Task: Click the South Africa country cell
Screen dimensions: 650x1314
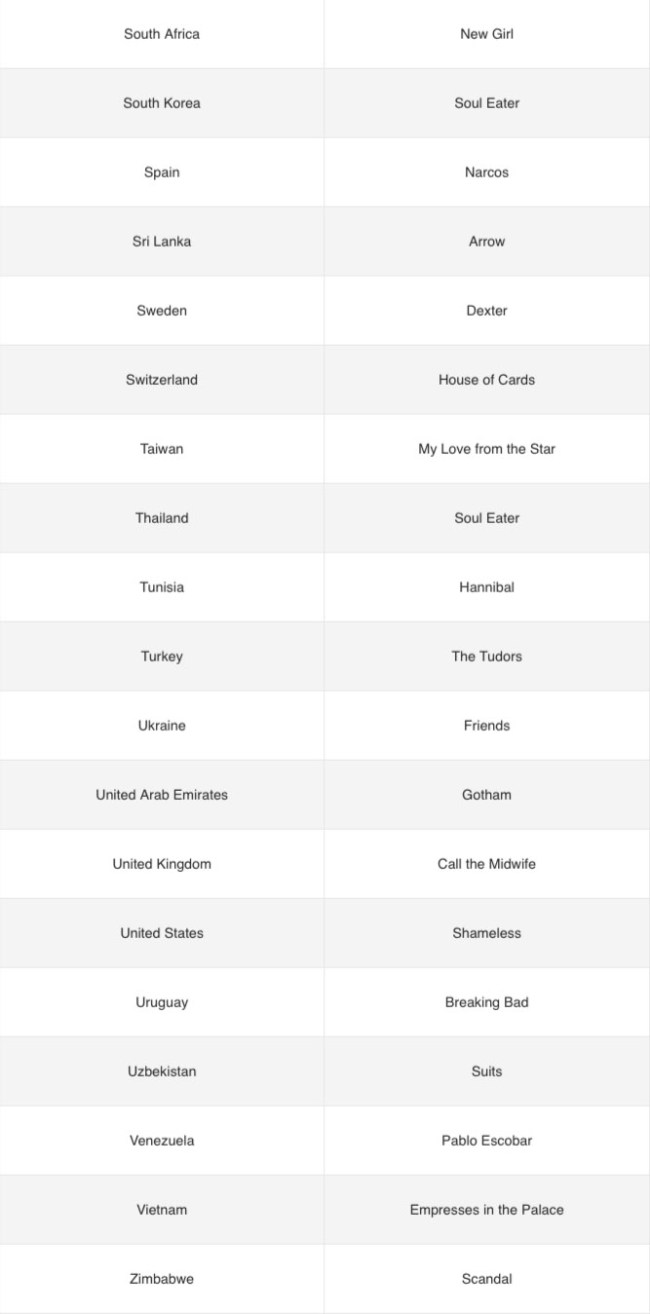Action: point(162,34)
